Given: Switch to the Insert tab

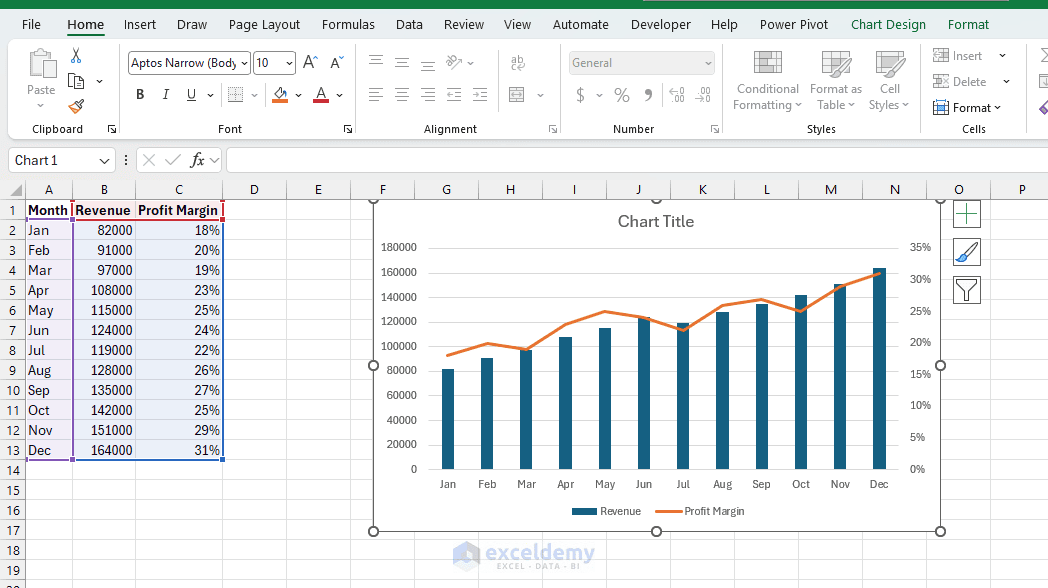Looking at the screenshot, I should tap(140, 25).
